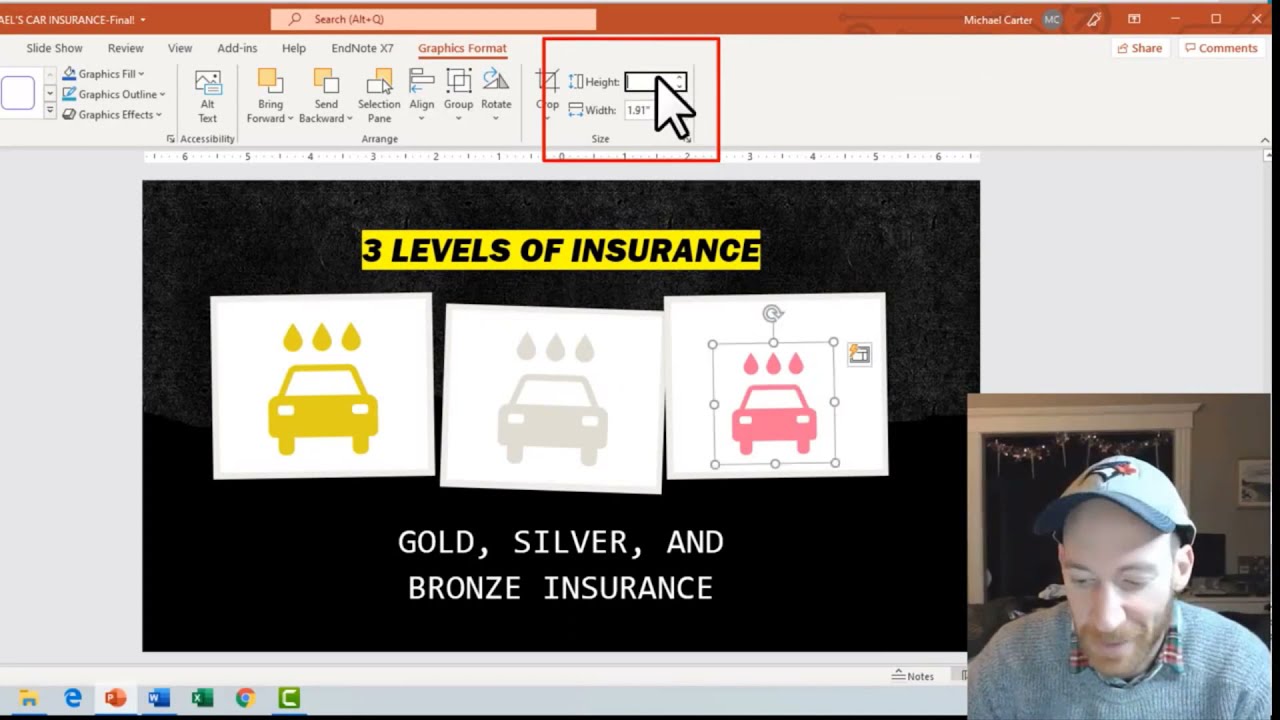
Task: Open the Add-ins tab
Action: (x=237, y=48)
